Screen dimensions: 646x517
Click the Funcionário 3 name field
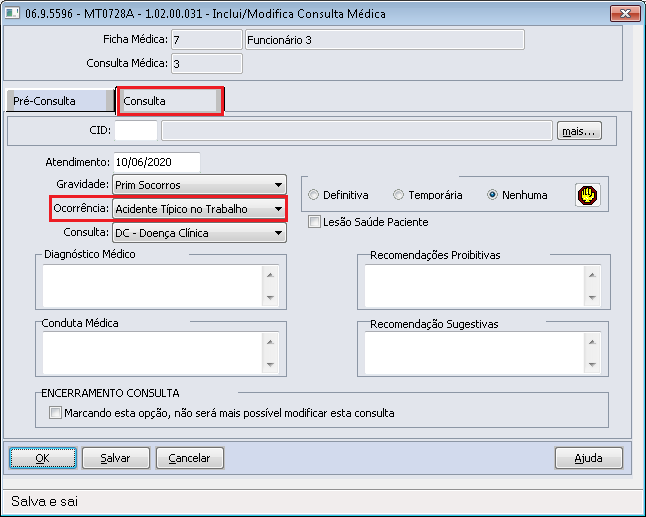[x=385, y=40]
